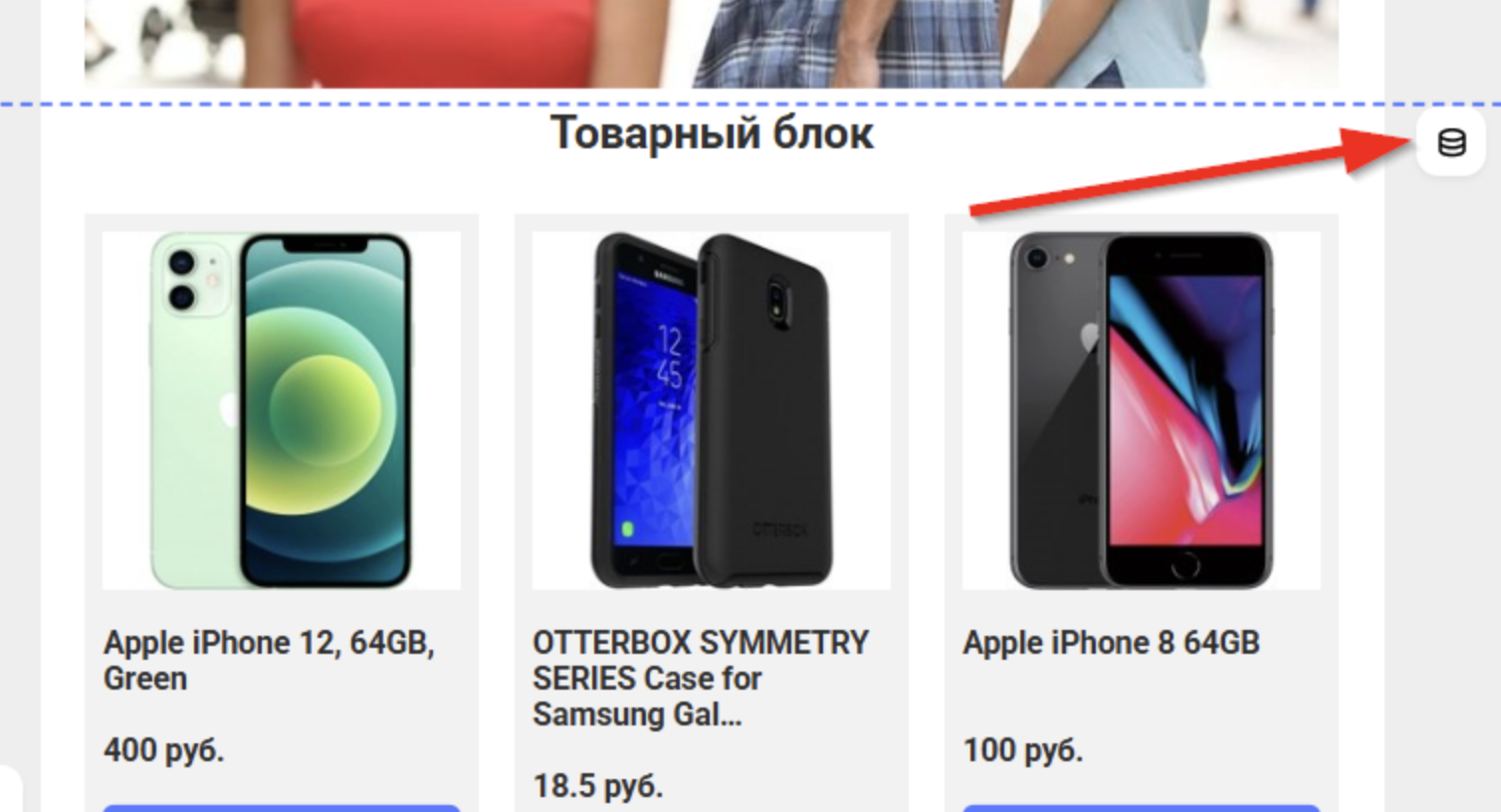
Task: Select the dashed blue block separator line
Action: pyautogui.click(x=750, y=103)
